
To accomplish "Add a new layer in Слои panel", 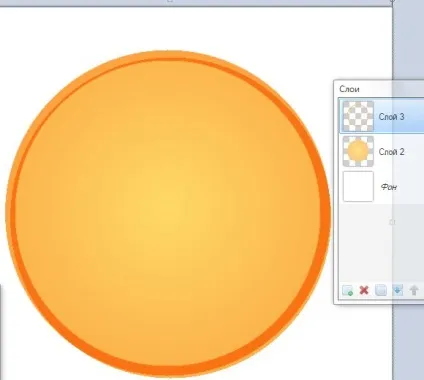I will point(348,290).
